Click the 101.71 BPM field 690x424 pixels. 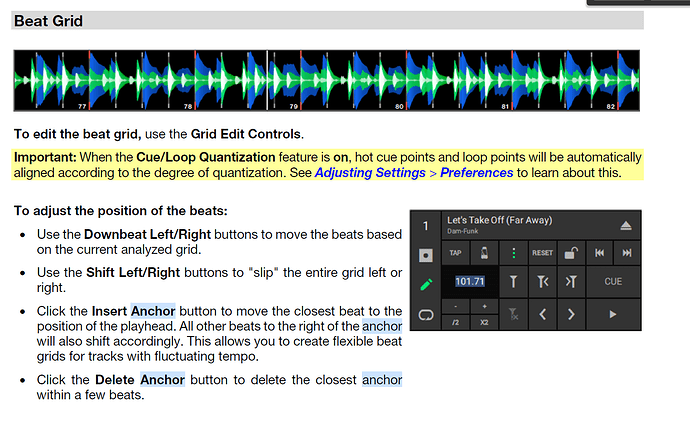tap(470, 283)
